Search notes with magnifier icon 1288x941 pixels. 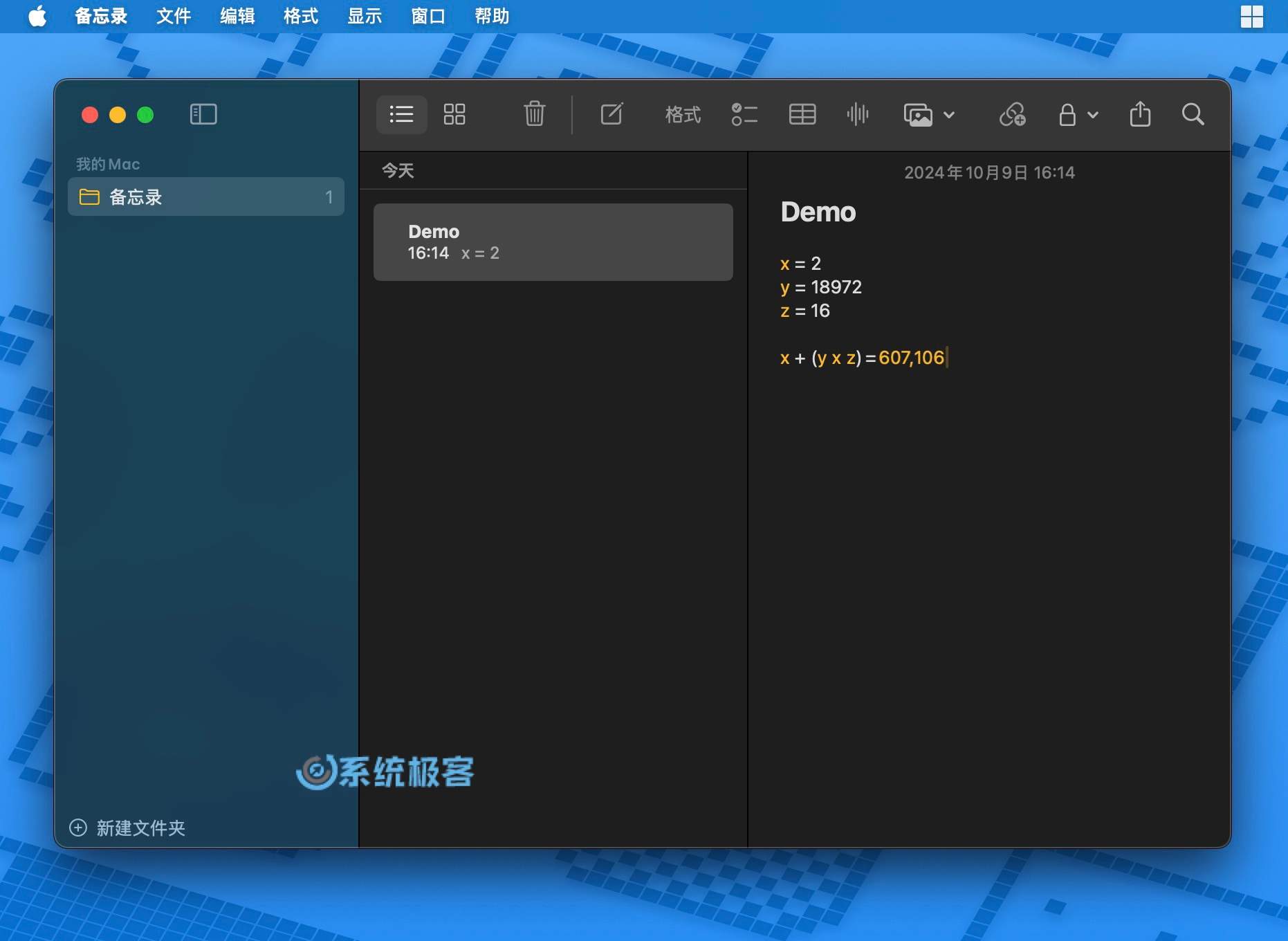(1193, 114)
